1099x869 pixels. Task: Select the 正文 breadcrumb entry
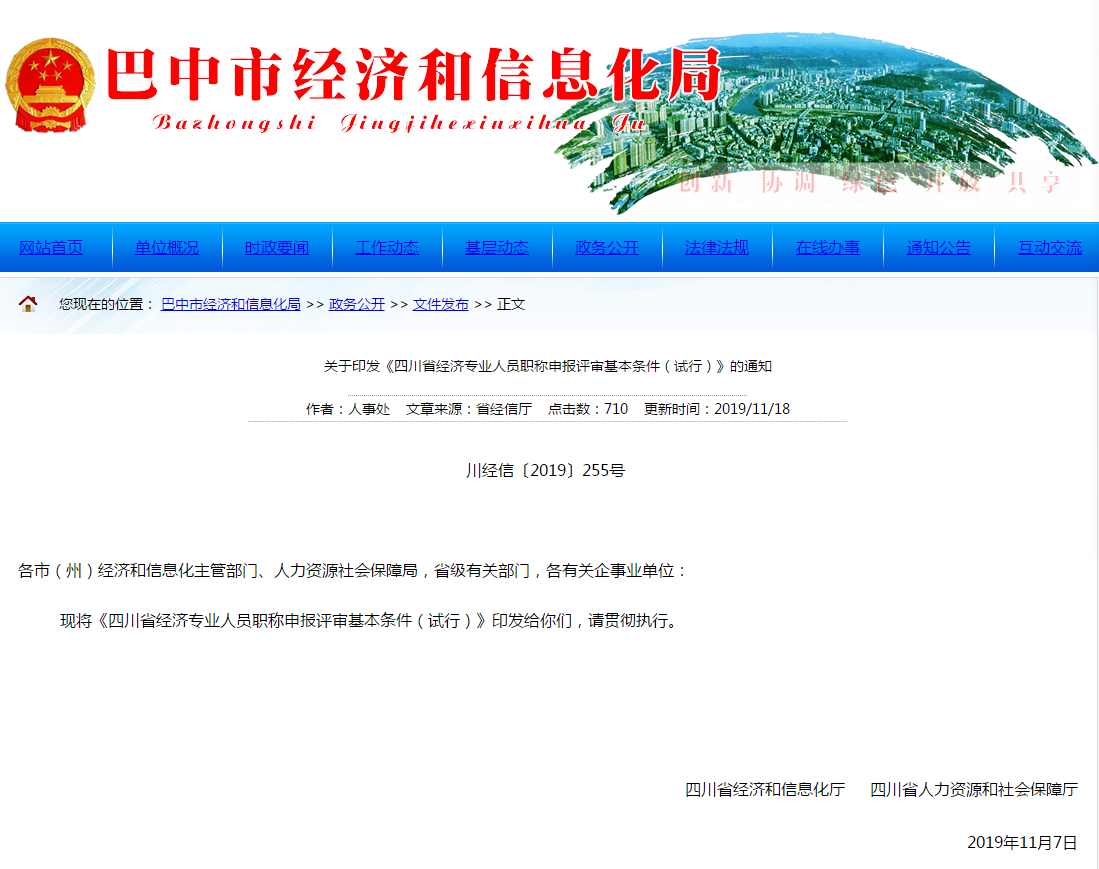[509, 304]
